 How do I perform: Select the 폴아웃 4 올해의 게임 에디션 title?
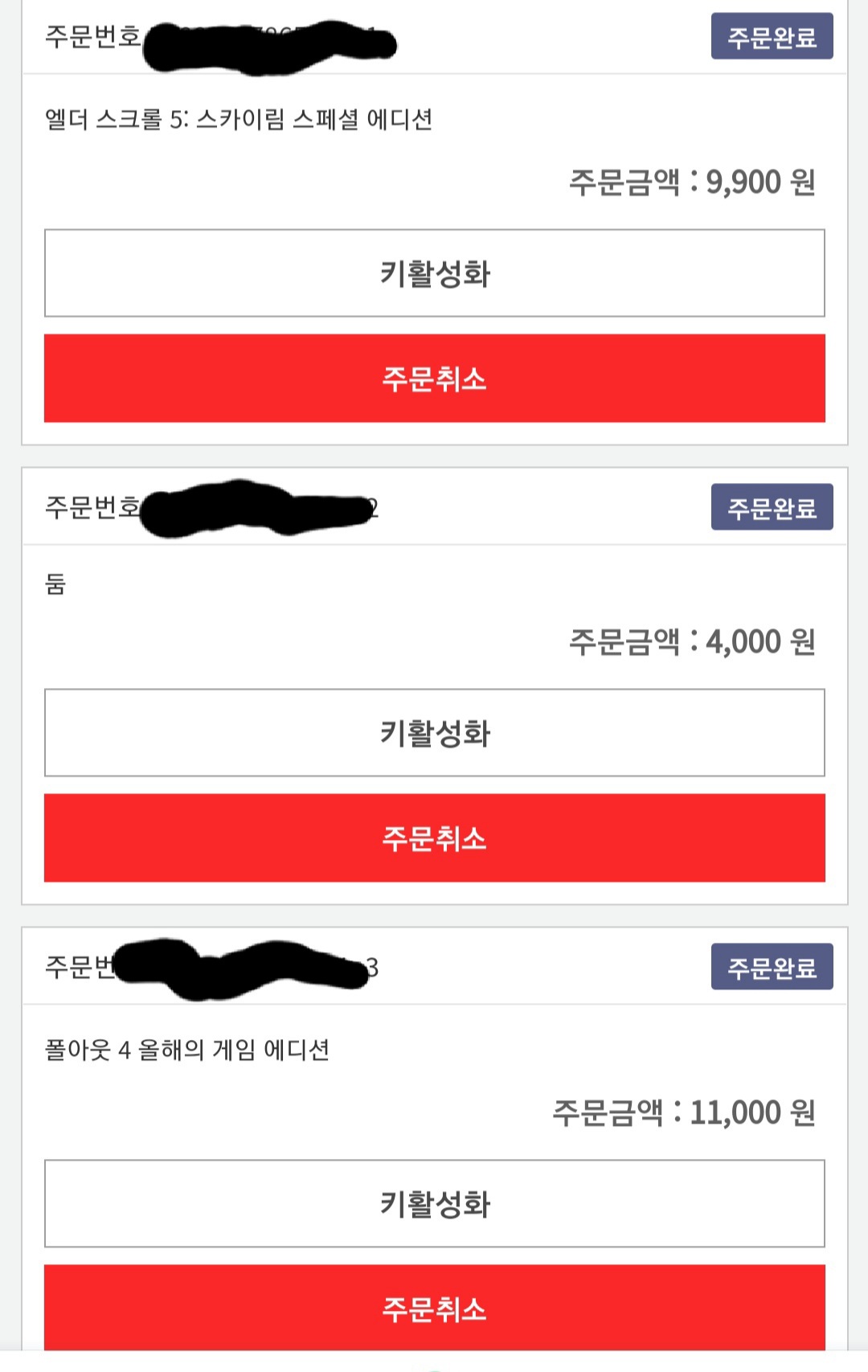coord(187,1050)
